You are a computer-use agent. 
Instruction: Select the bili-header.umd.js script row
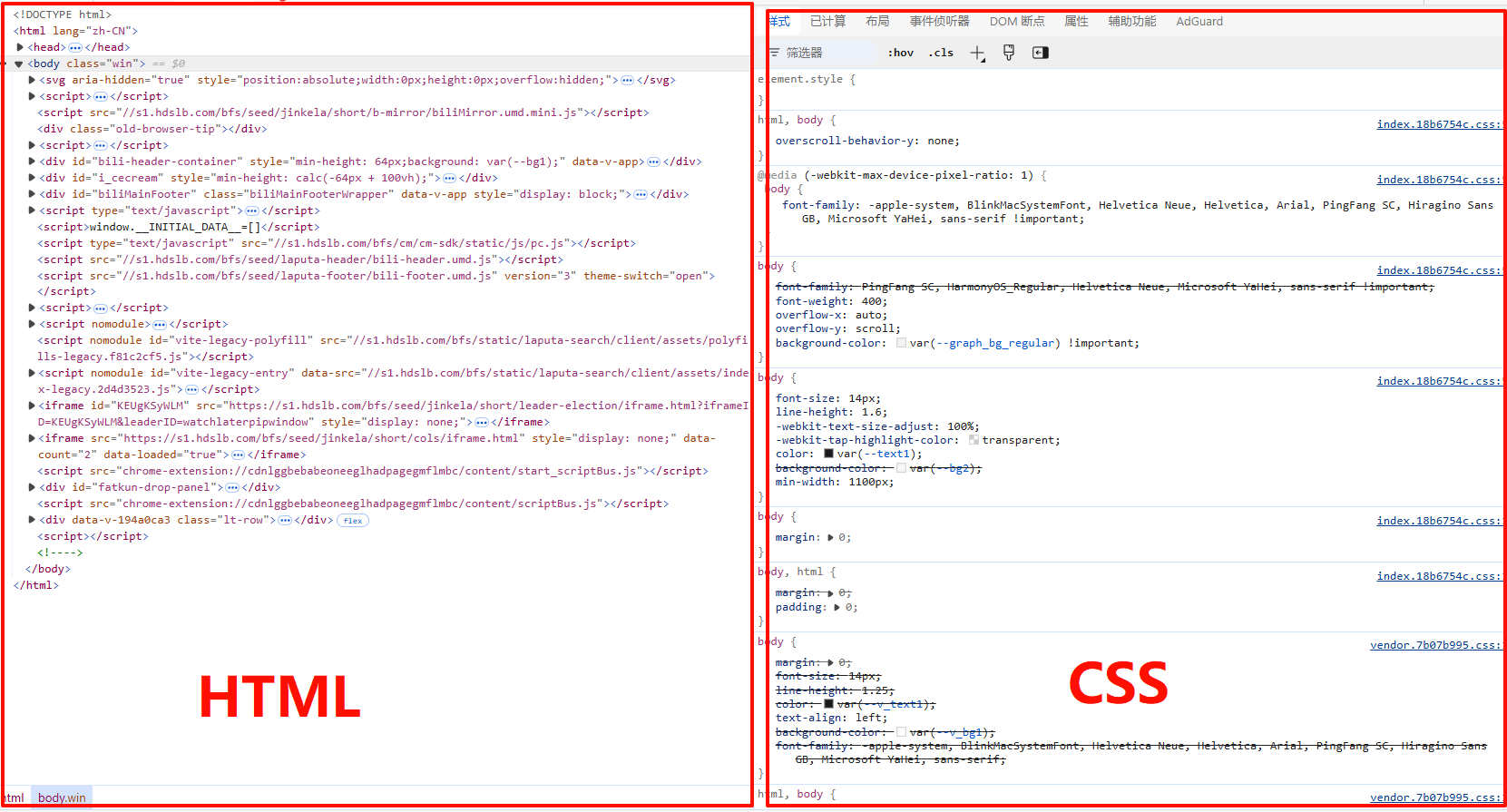[300, 259]
